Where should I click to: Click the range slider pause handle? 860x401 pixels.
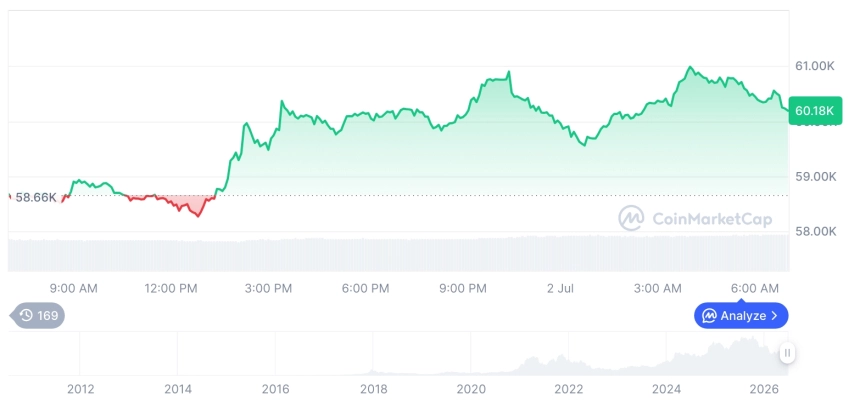point(787,353)
